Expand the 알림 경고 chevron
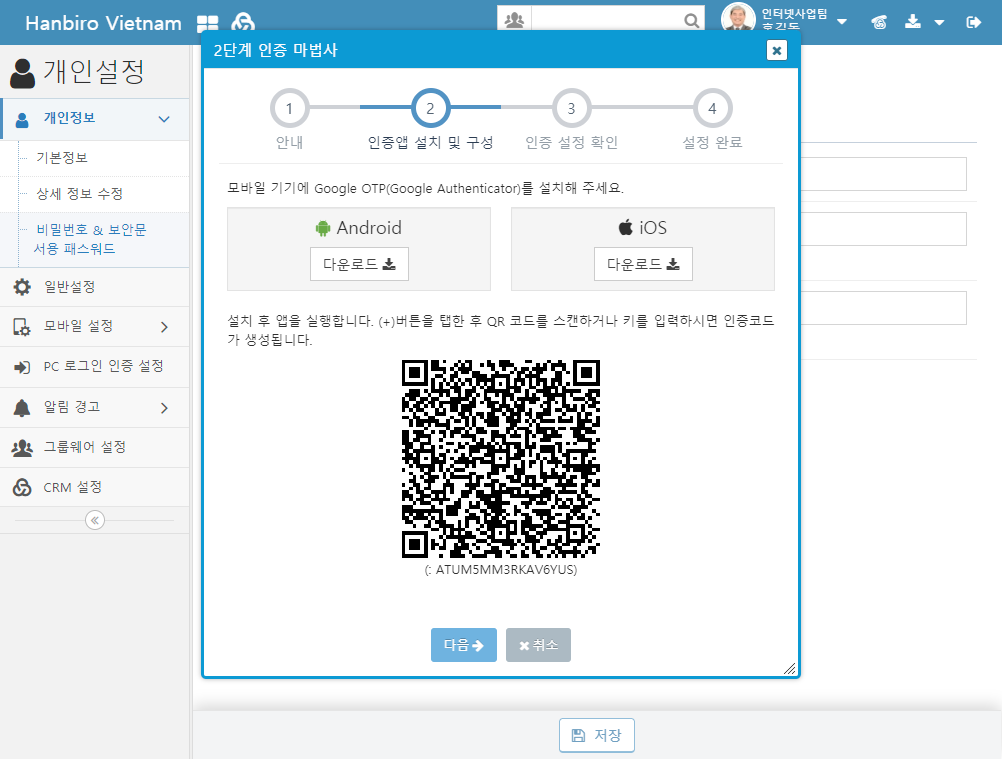 tap(164, 408)
